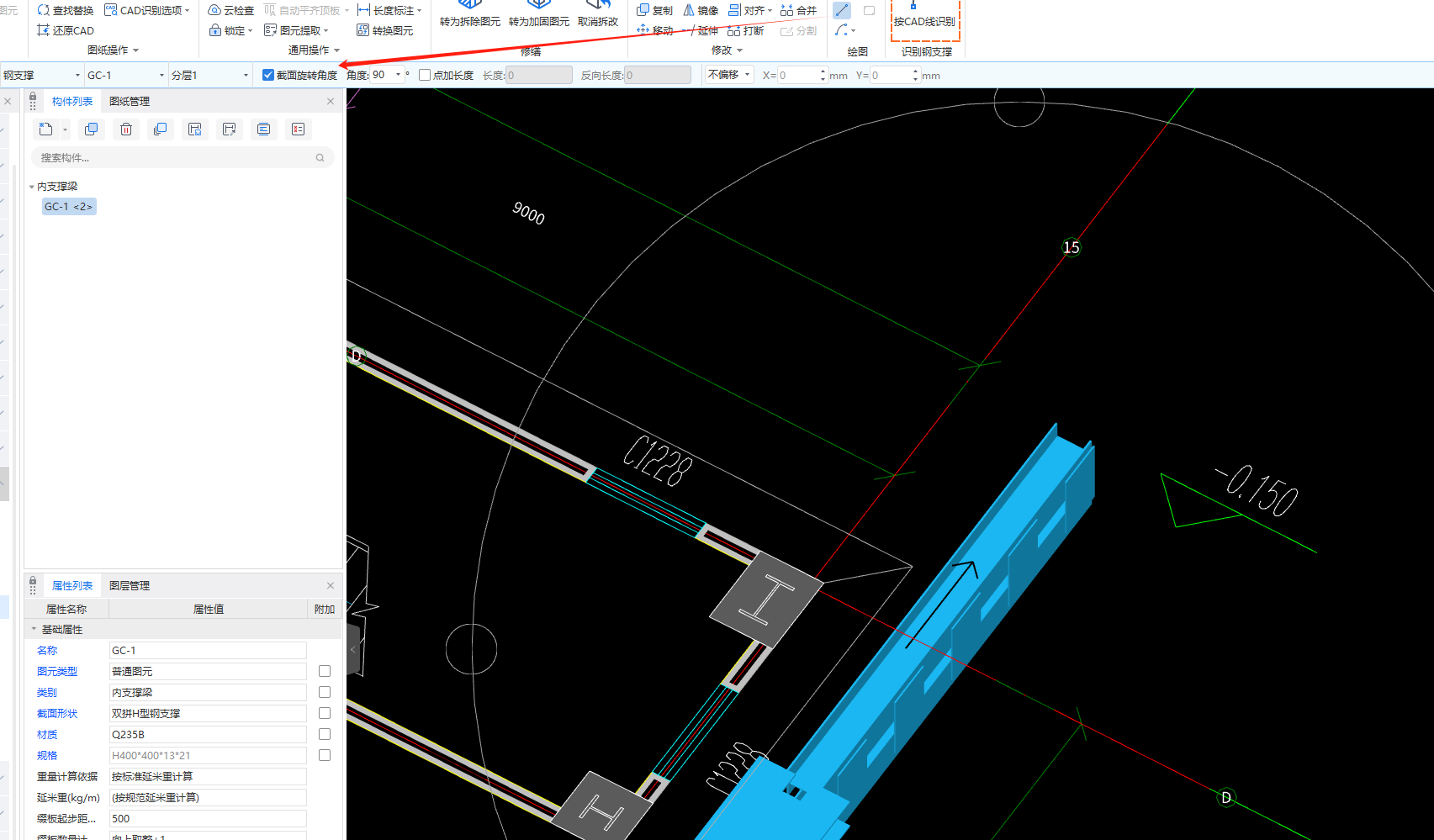The image size is (1434, 840).
Task: Click the blue list-lines component icon
Action: [x=263, y=129]
